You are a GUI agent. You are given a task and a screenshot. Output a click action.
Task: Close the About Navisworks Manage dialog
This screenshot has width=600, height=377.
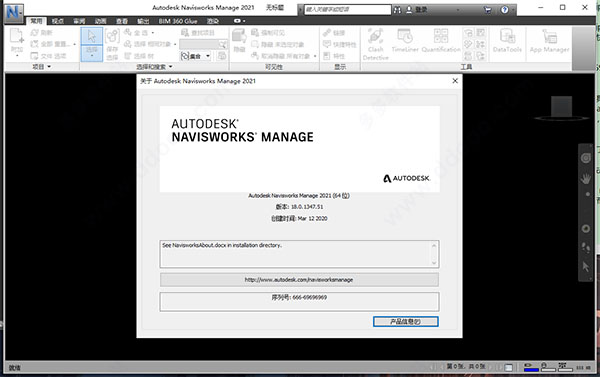click(455, 81)
